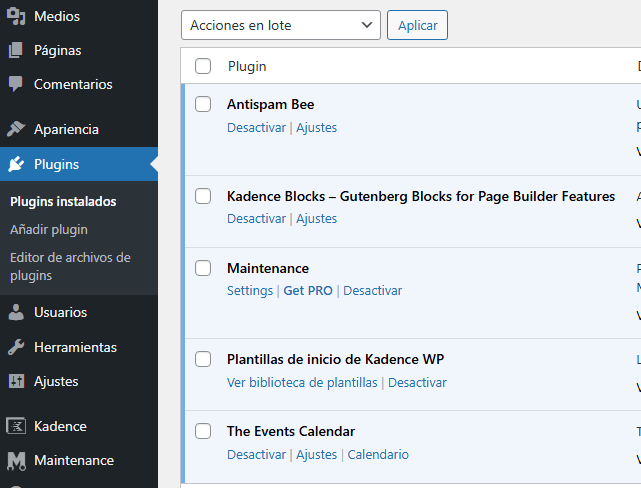The image size is (641, 488).
Task: Click the Maintenance icon in sidebar
Action: coord(16,461)
